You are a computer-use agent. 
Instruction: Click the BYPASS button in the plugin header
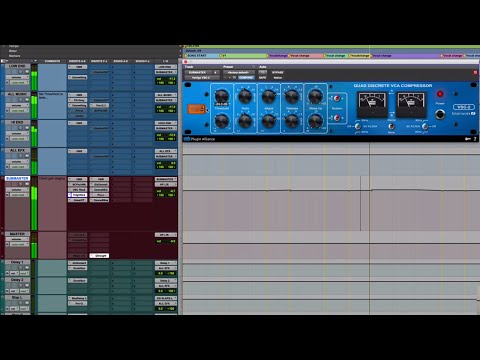click(277, 72)
